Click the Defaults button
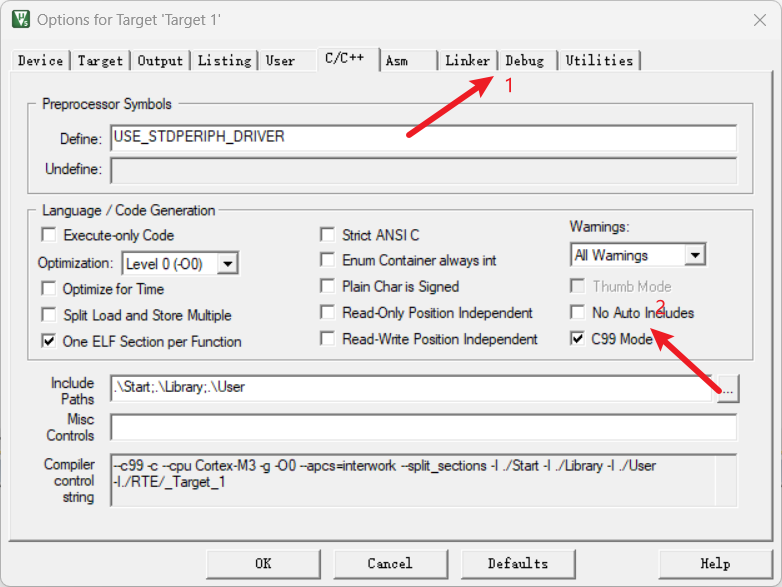 pyautogui.click(x=517, y=563)
